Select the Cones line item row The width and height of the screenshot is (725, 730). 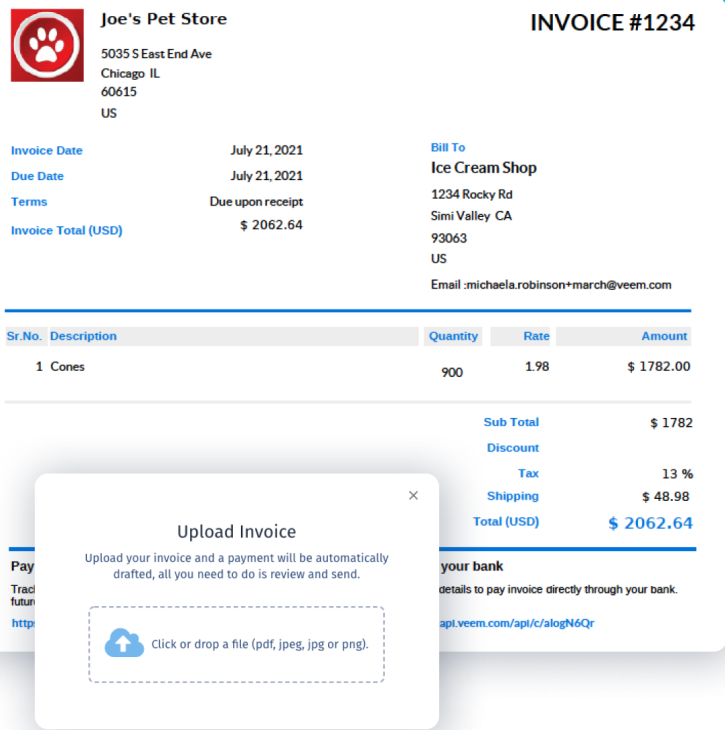68,367
